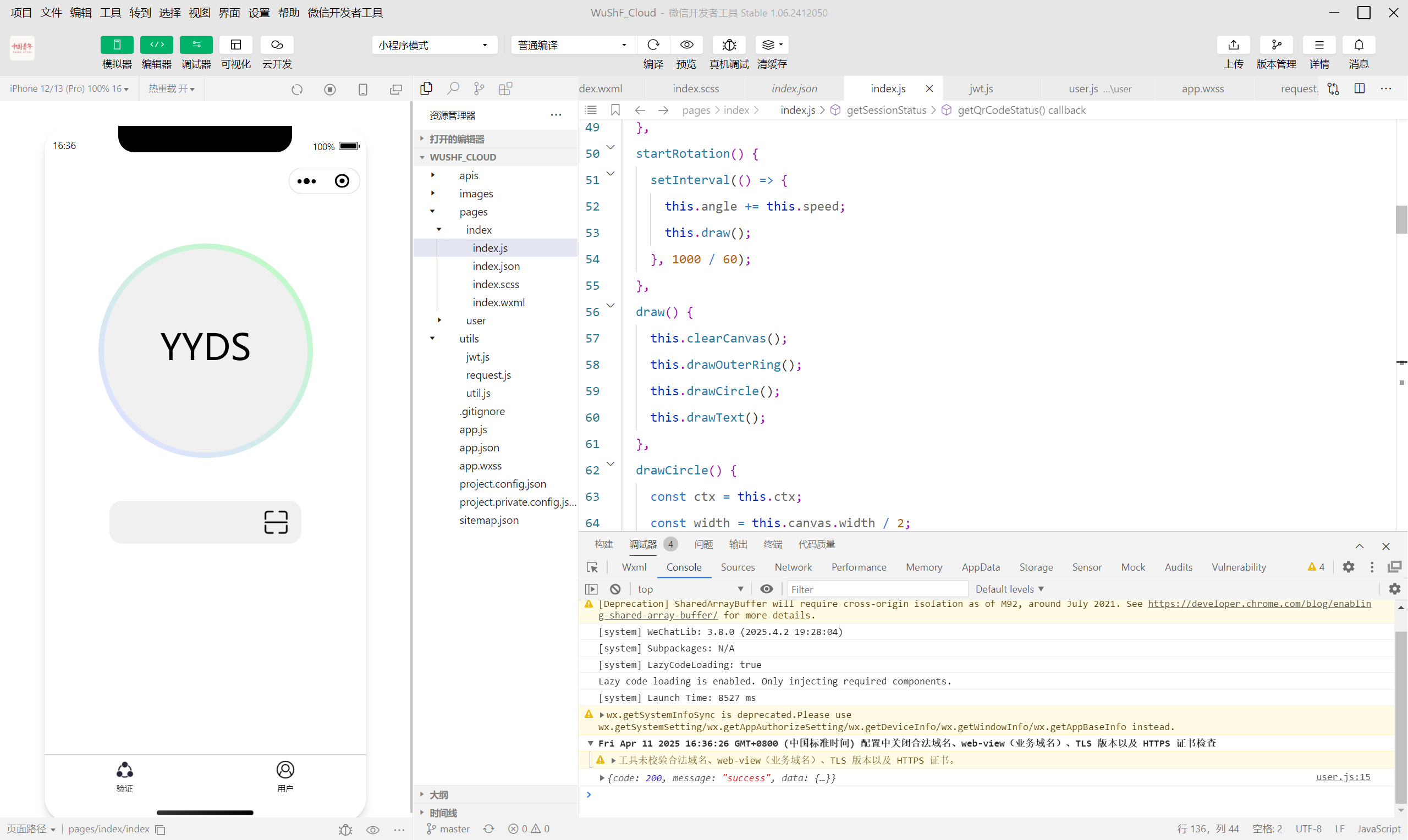1408x840 pixels.
Task: Open the Default levels dropdown in the console
Action: [1009, 589]
